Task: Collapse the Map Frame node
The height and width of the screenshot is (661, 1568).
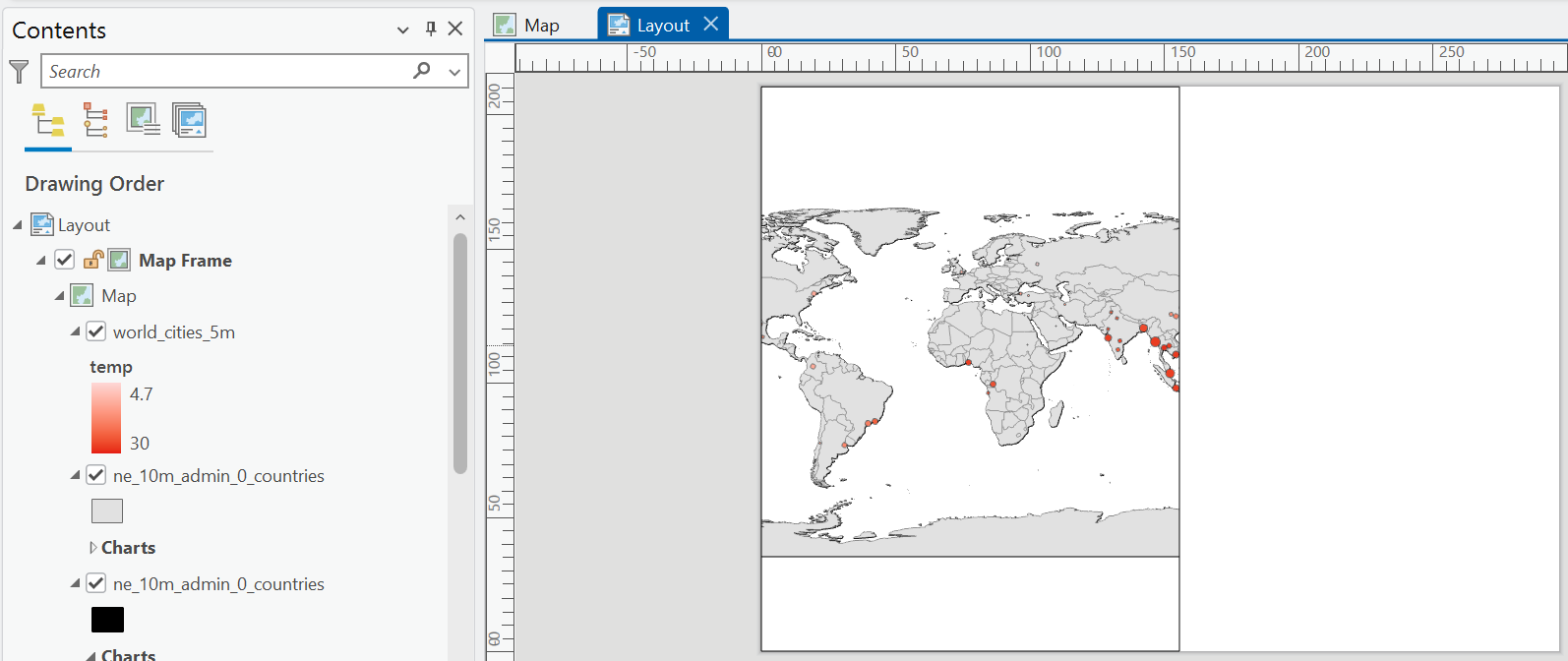Action: pyautogui.click(x=40, y=261)
